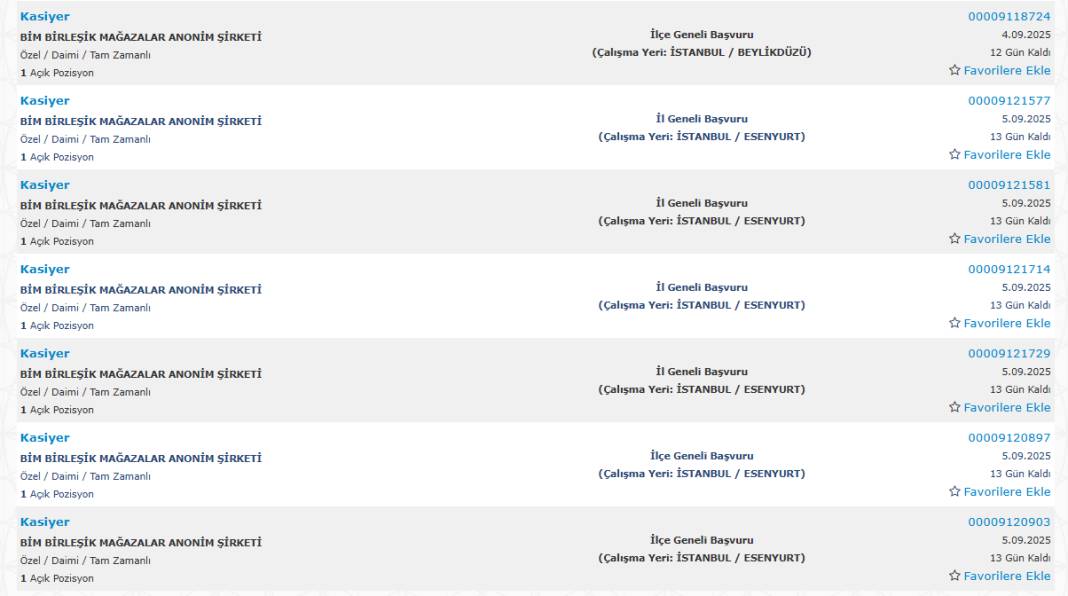Screen dimensions: 1068x596
Task: Click the star icon for listing 00009120897
Action: [x=954, y=491]
